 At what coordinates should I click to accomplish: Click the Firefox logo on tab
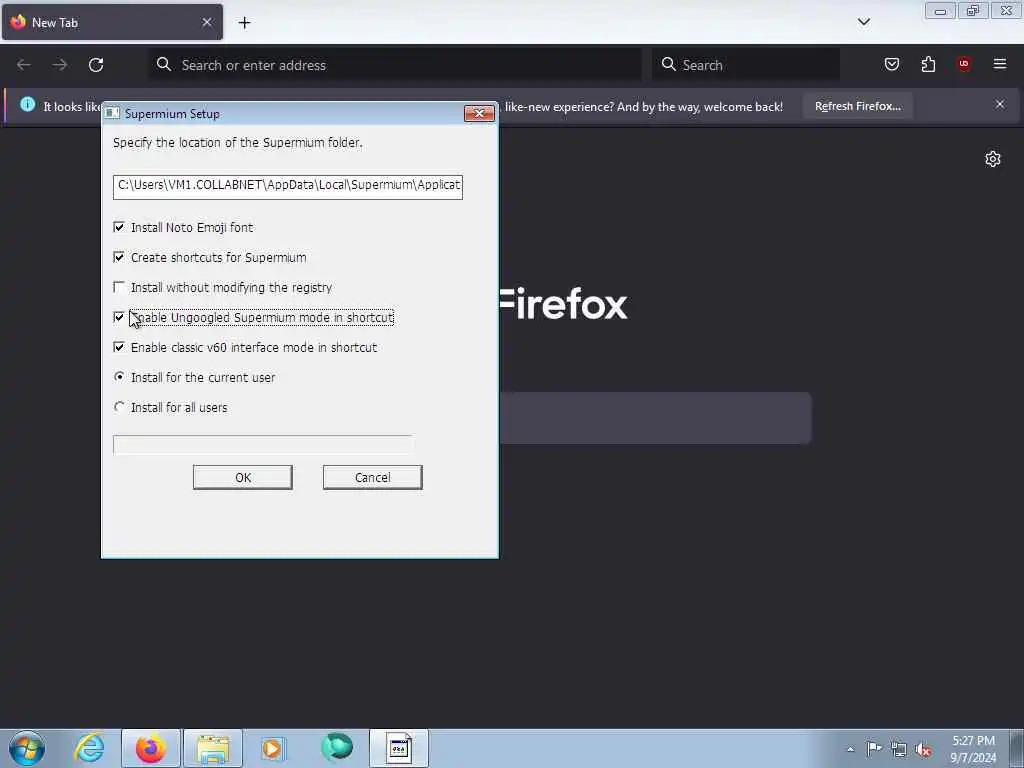[18, 22]
